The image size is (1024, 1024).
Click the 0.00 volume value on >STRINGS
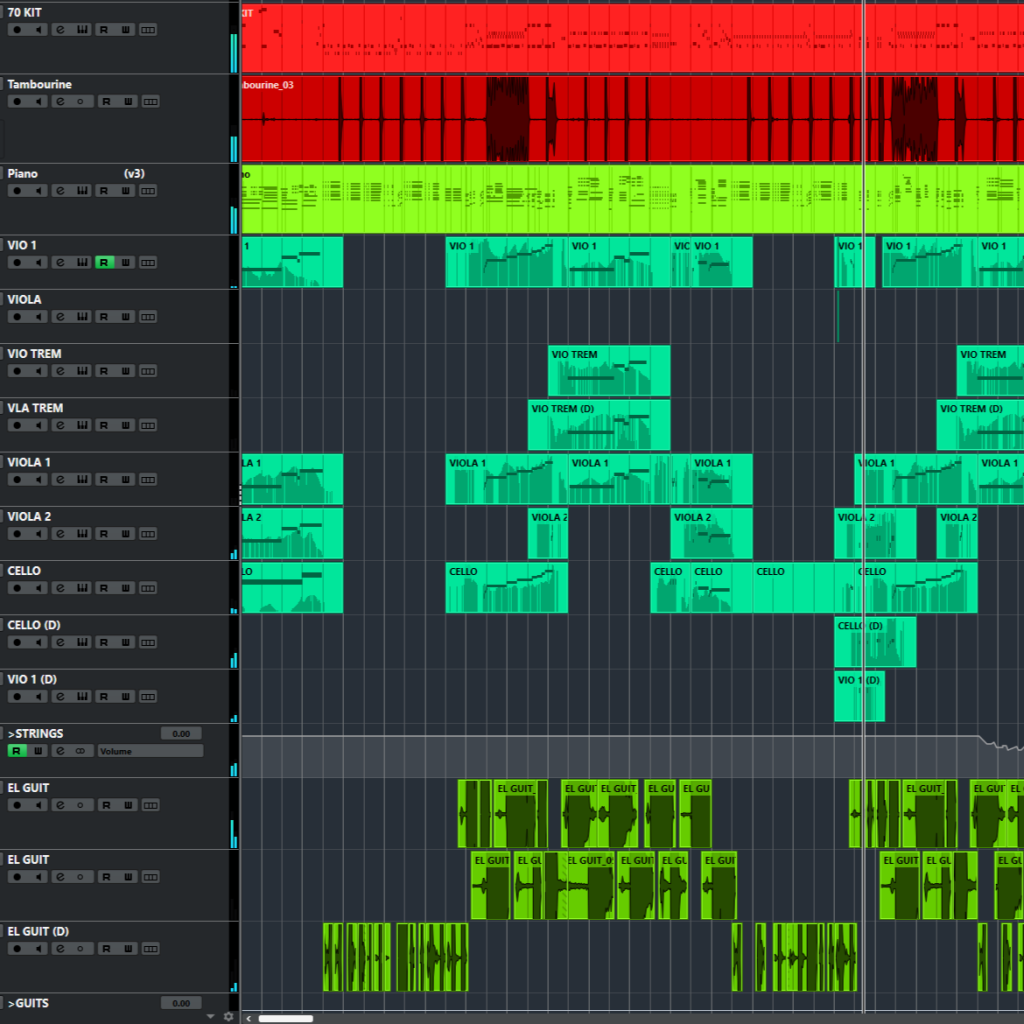click(x=181, y=733)
